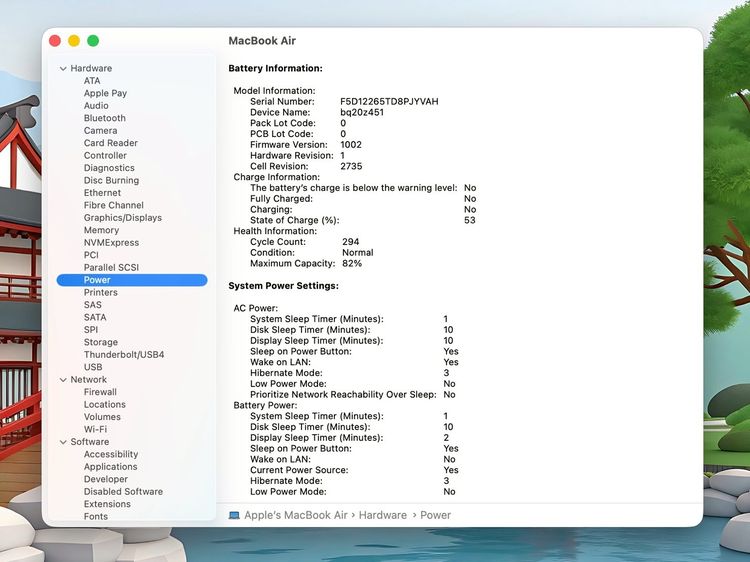Select ATA in the sidebar
The height and width of the screenshot is (562, 750).
(92, 81)
